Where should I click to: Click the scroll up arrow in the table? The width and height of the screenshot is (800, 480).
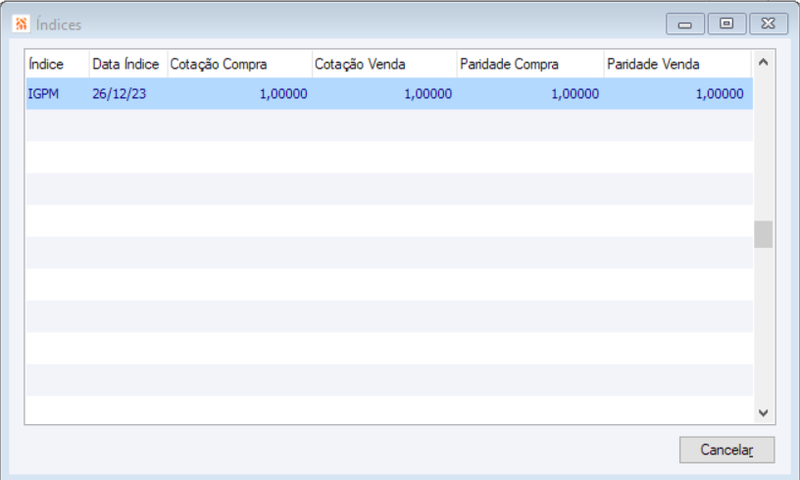click(x=763, y=62)
